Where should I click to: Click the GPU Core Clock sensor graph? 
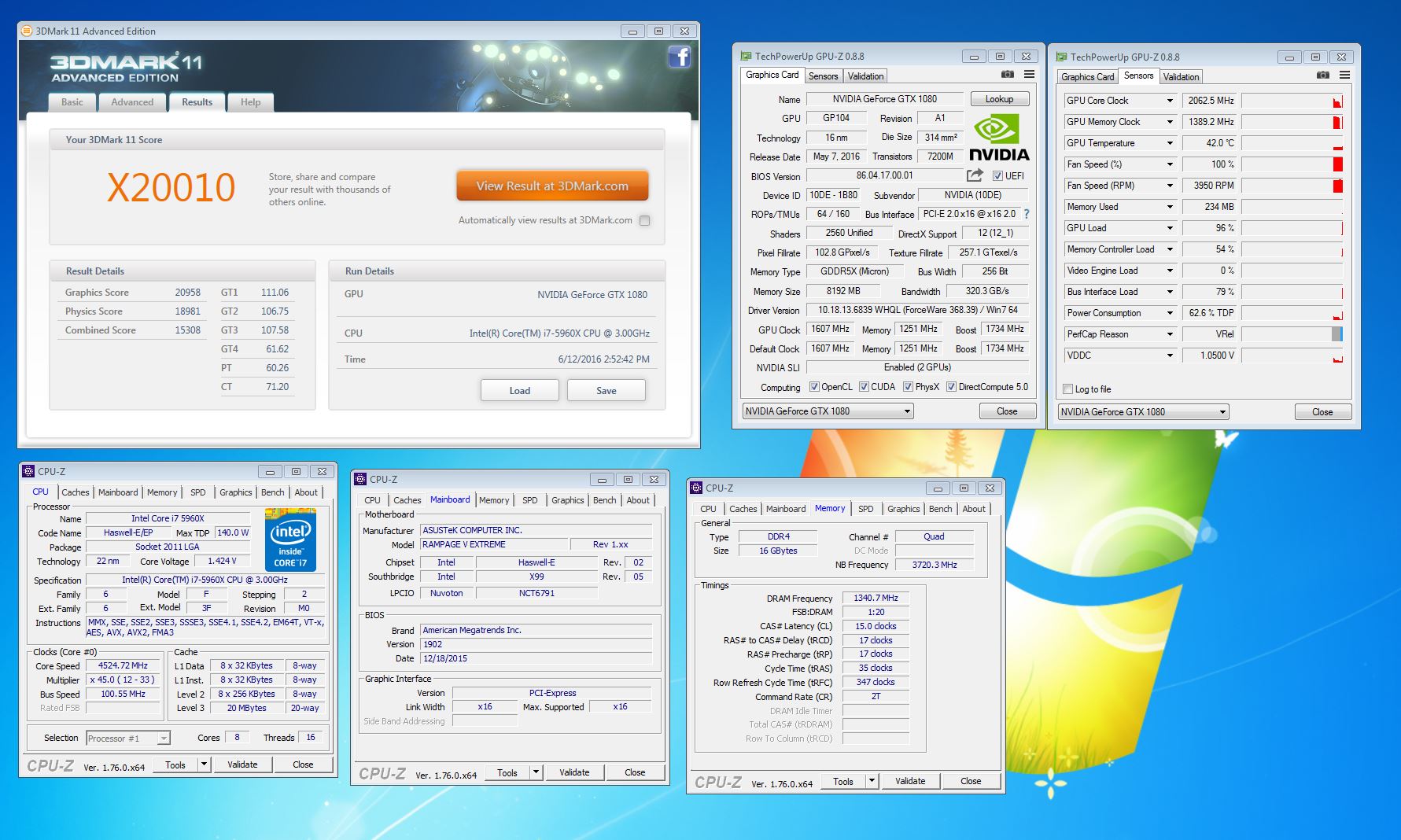(x=1292, y=101)
